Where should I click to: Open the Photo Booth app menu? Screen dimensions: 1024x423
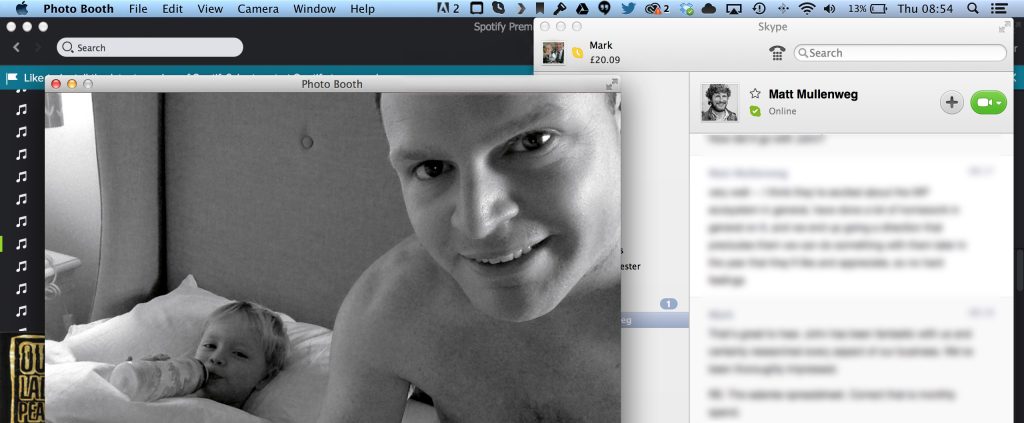pyautogui.click(x=78, y=8)
